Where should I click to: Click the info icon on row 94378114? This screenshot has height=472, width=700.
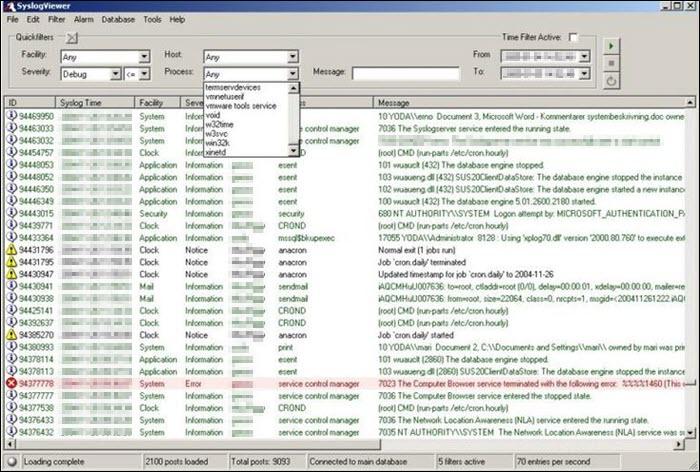11,359
